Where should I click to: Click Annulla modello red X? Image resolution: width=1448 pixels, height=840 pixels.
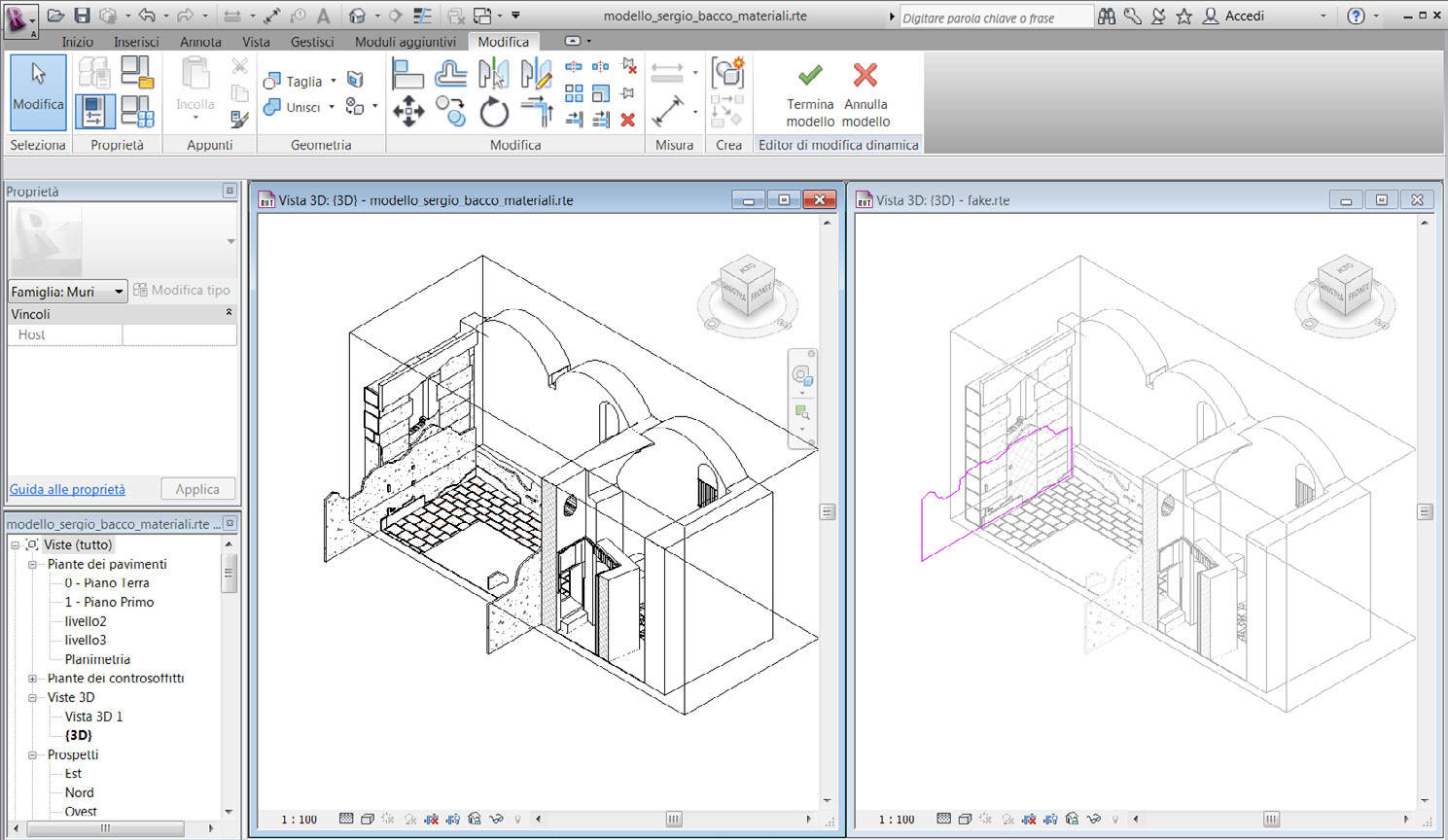865,94
